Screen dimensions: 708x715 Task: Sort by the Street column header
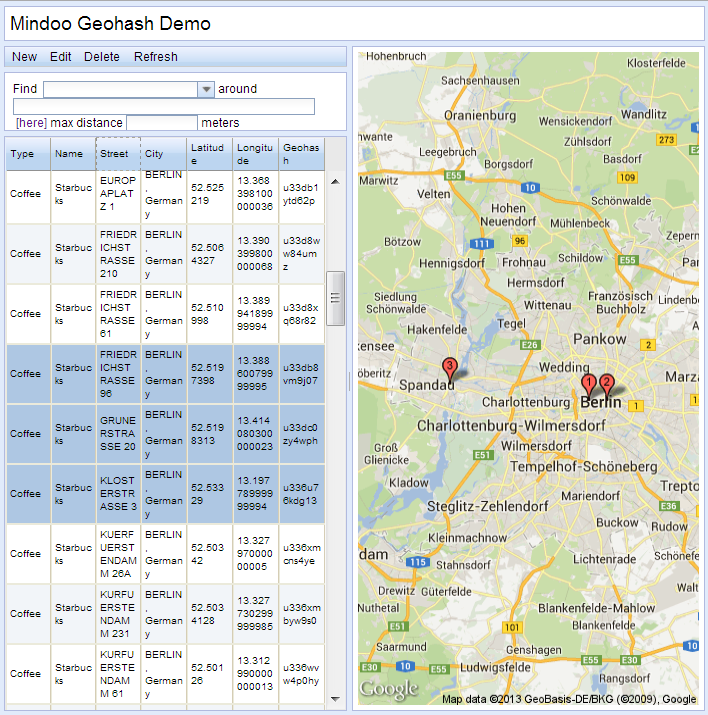pyautogui.click(x=118, y=154)
